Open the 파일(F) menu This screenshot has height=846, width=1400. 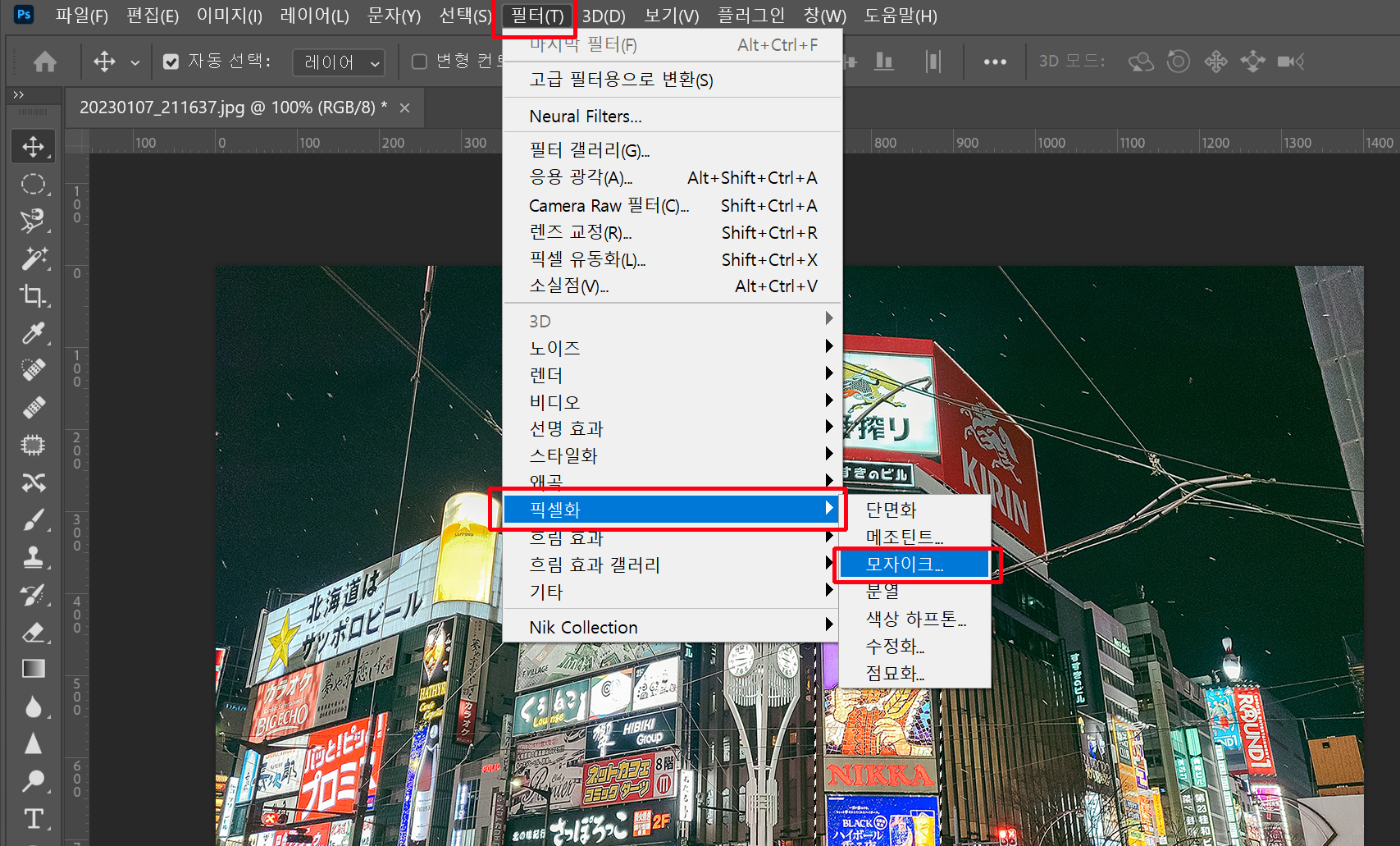(x=81, y=16)
